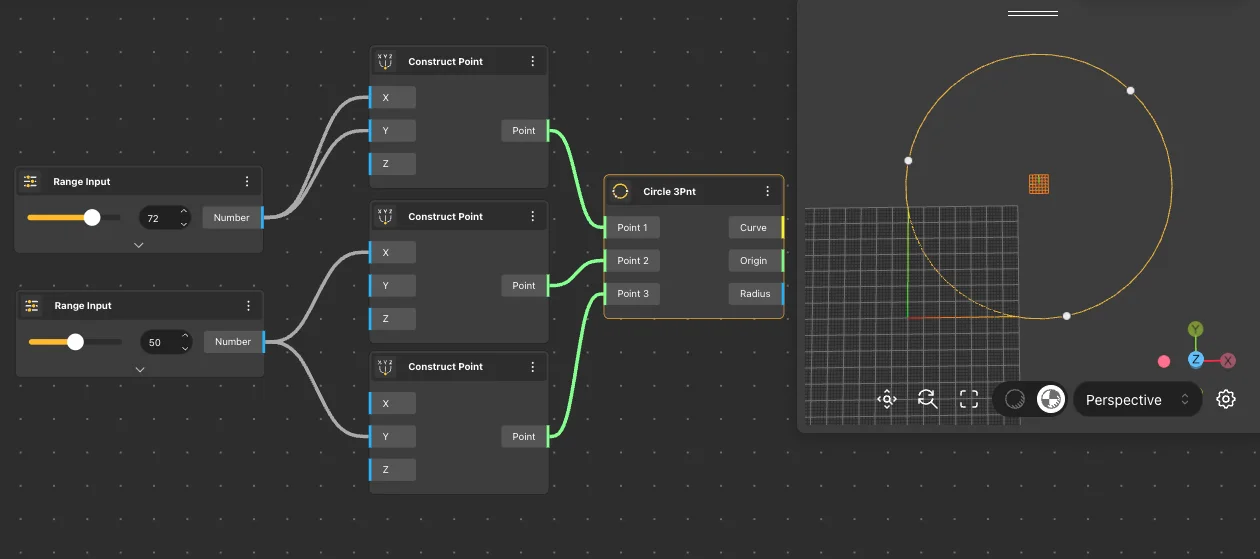Expand the bottom Range Input chevron

pos(140,369)
